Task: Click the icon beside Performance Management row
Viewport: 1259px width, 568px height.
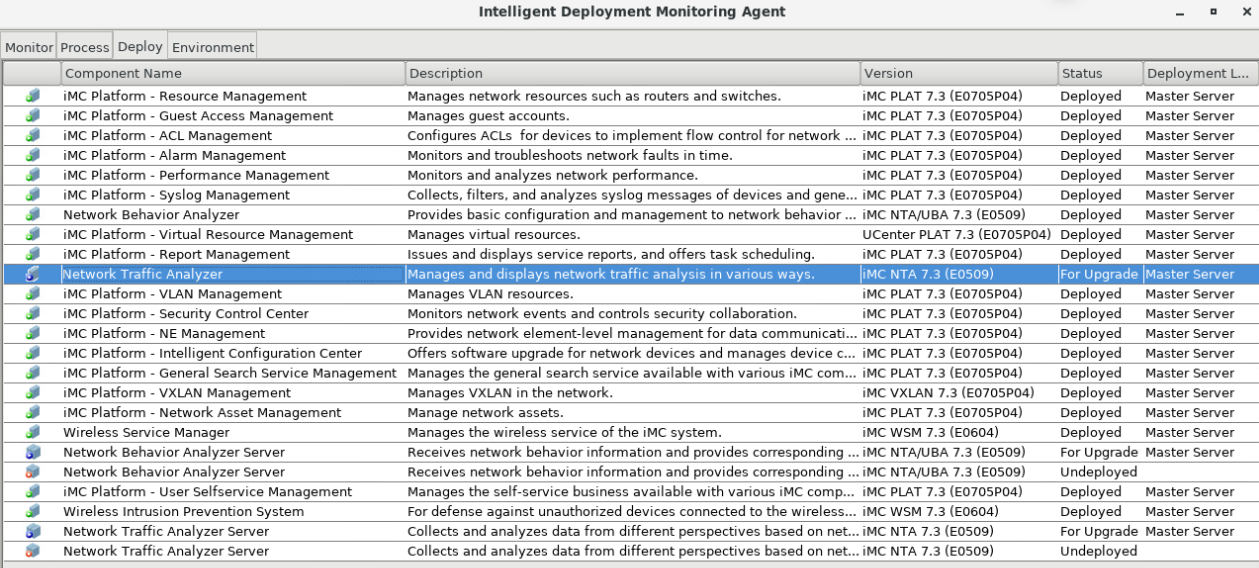Action: coord(33,175)
